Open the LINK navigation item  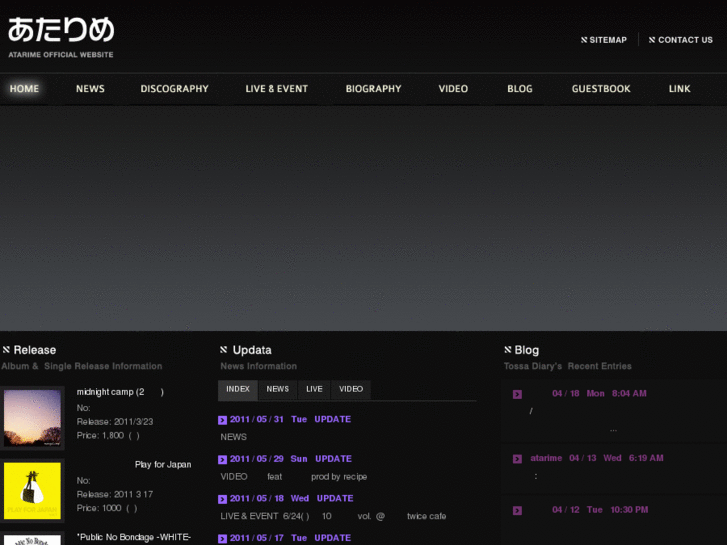(679, 89)
